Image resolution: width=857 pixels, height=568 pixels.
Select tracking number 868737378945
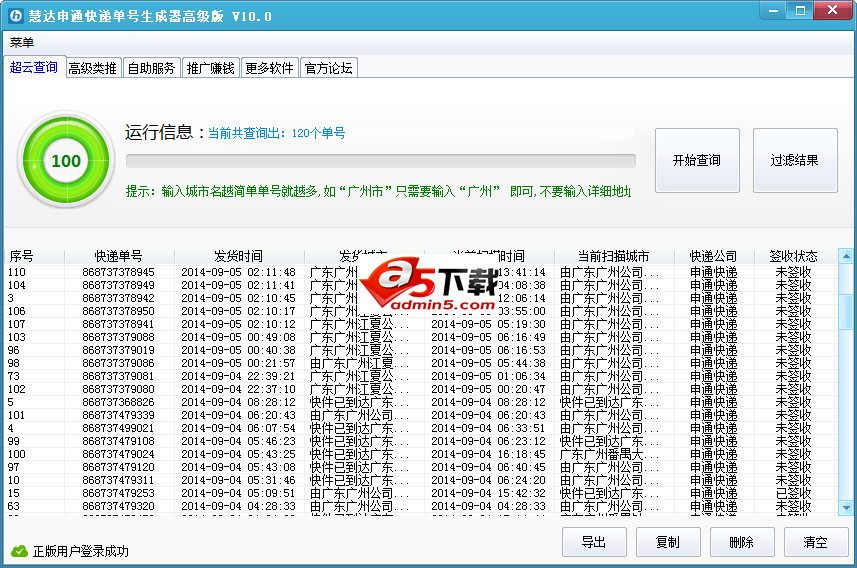(119, 272)
